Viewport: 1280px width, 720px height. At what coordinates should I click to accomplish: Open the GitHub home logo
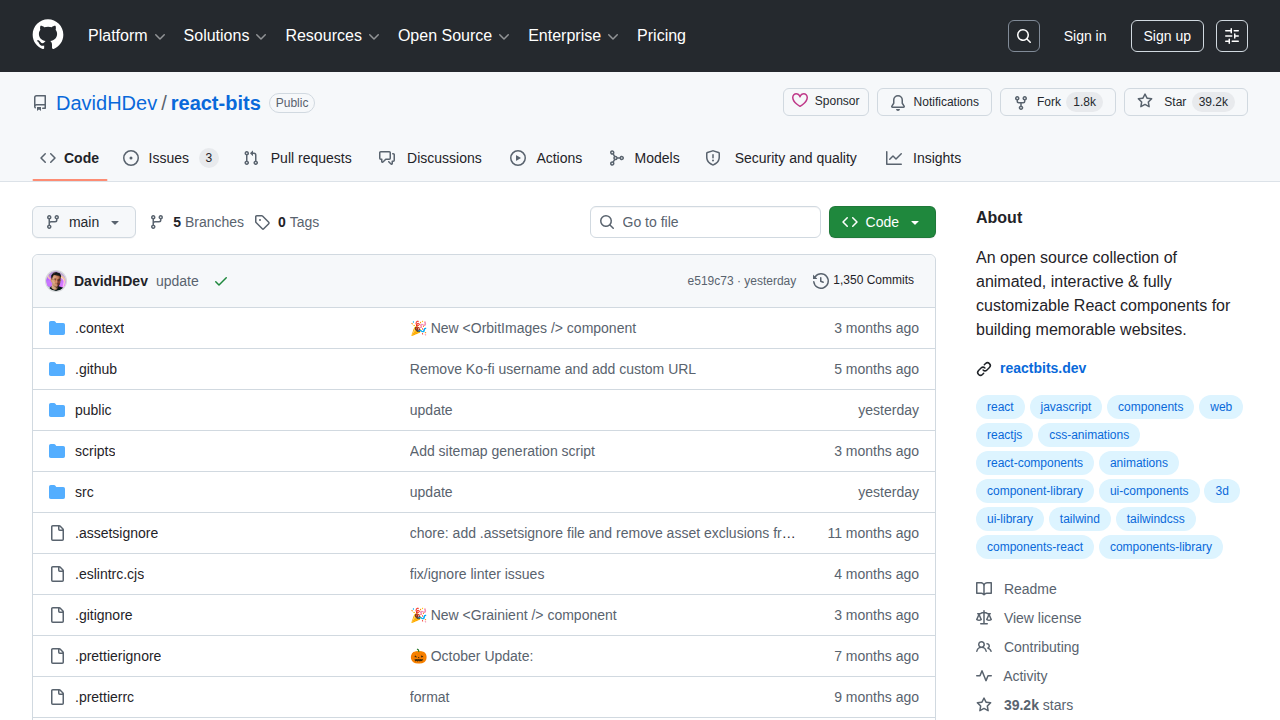48,35
